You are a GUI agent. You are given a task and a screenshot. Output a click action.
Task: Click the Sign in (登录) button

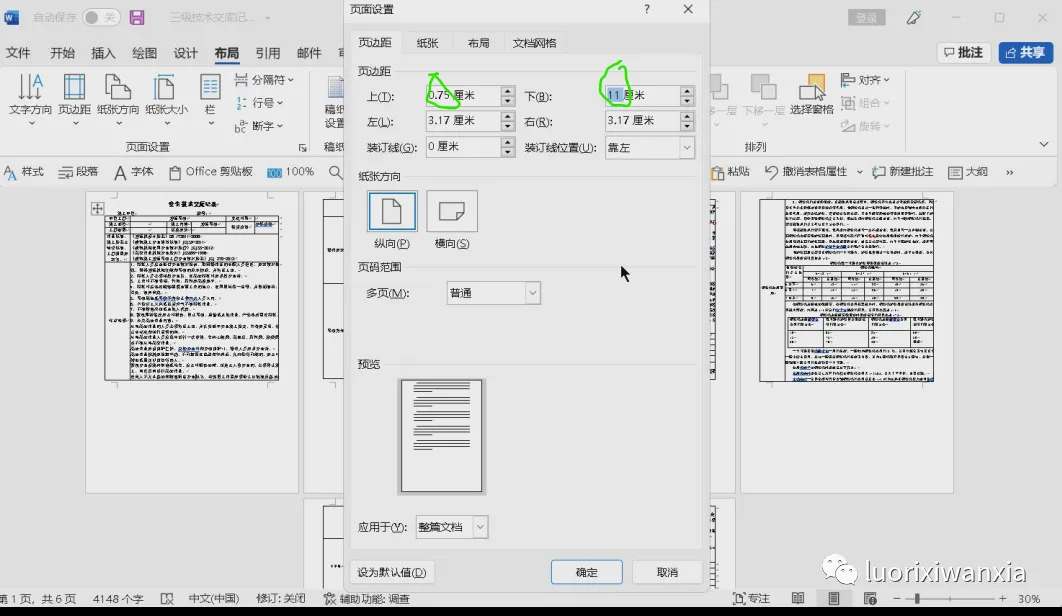tap(867, 18)
